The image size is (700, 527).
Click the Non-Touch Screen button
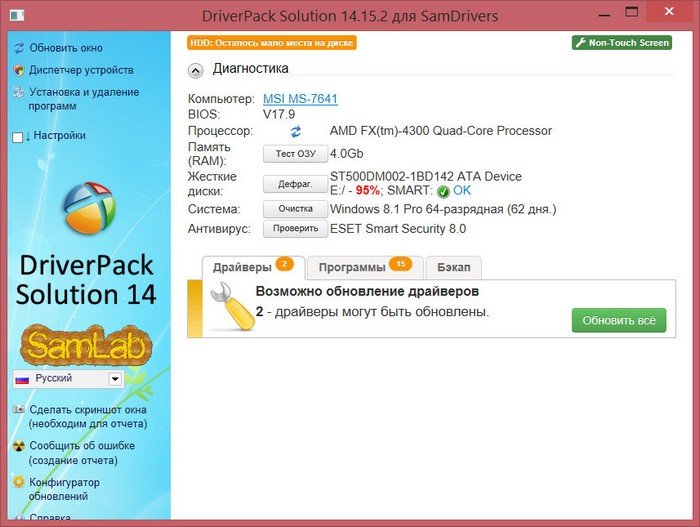coord(622,43)
